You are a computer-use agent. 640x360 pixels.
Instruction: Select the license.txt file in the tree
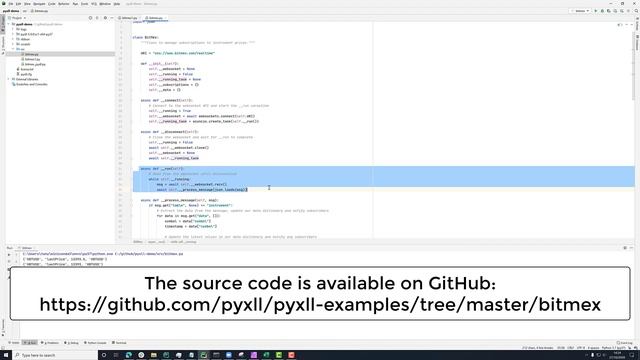pyautogui.click(x=25, y=69)
